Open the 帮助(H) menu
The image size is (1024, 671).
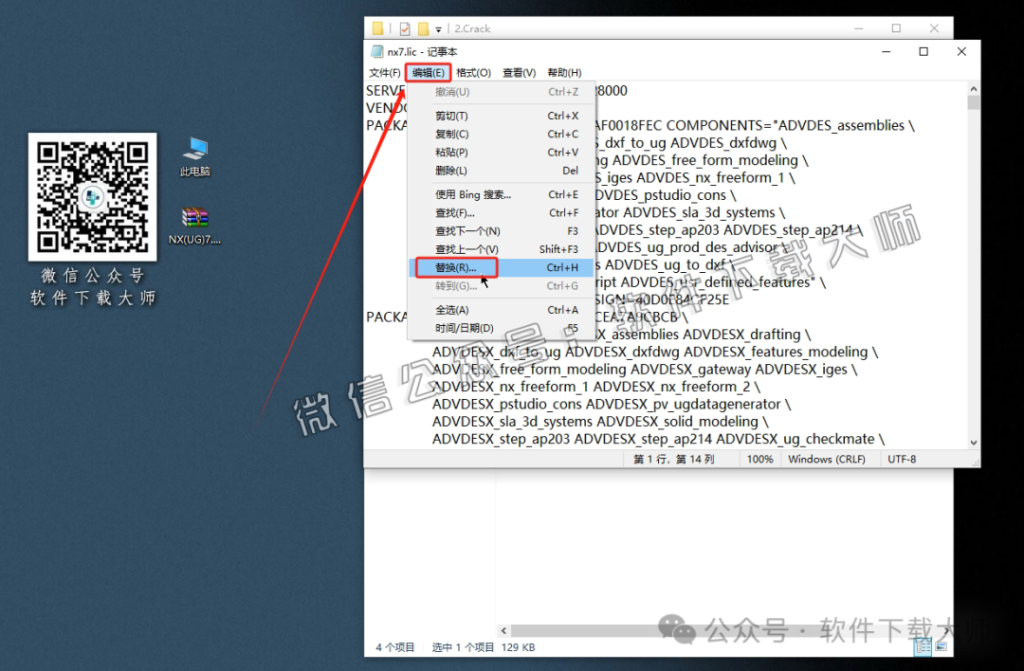[564, 73]
